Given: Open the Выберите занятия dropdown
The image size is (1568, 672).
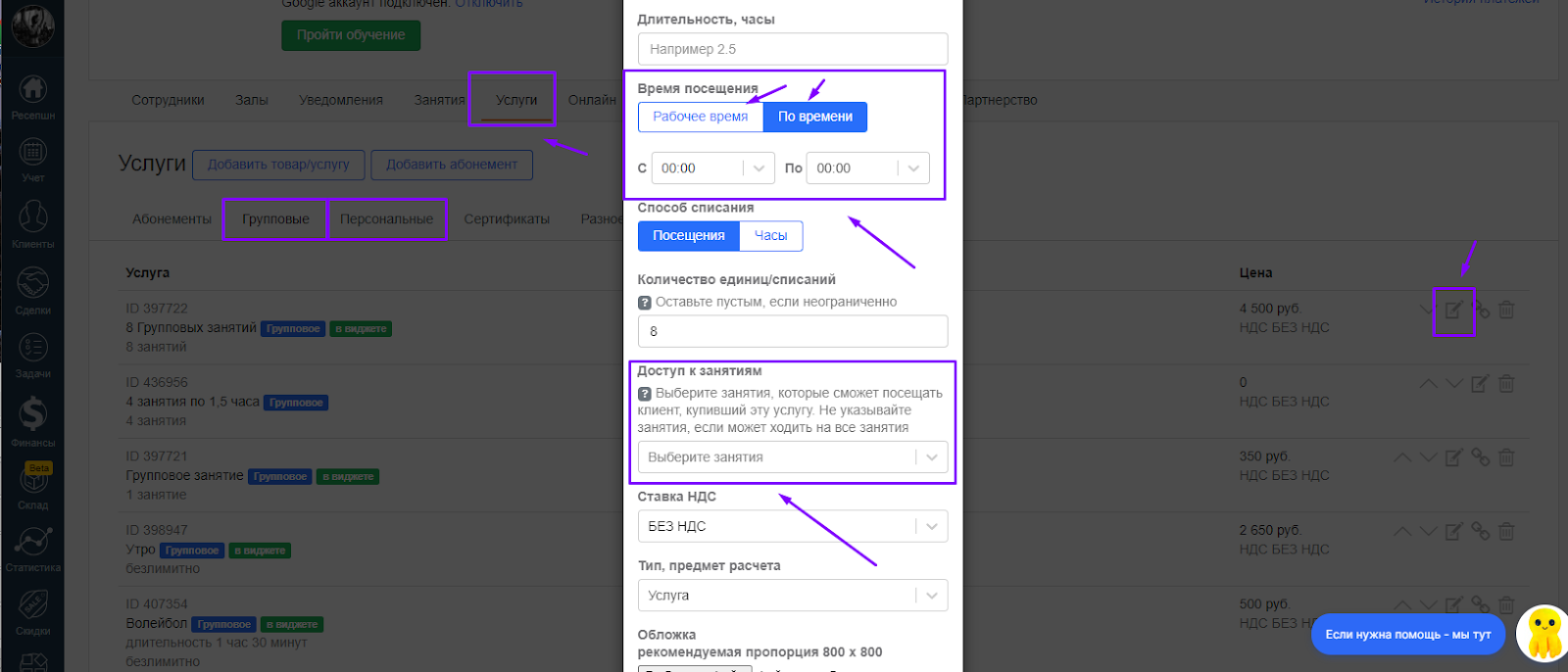Looking at the screenshot, I should [x=793, y=457].
